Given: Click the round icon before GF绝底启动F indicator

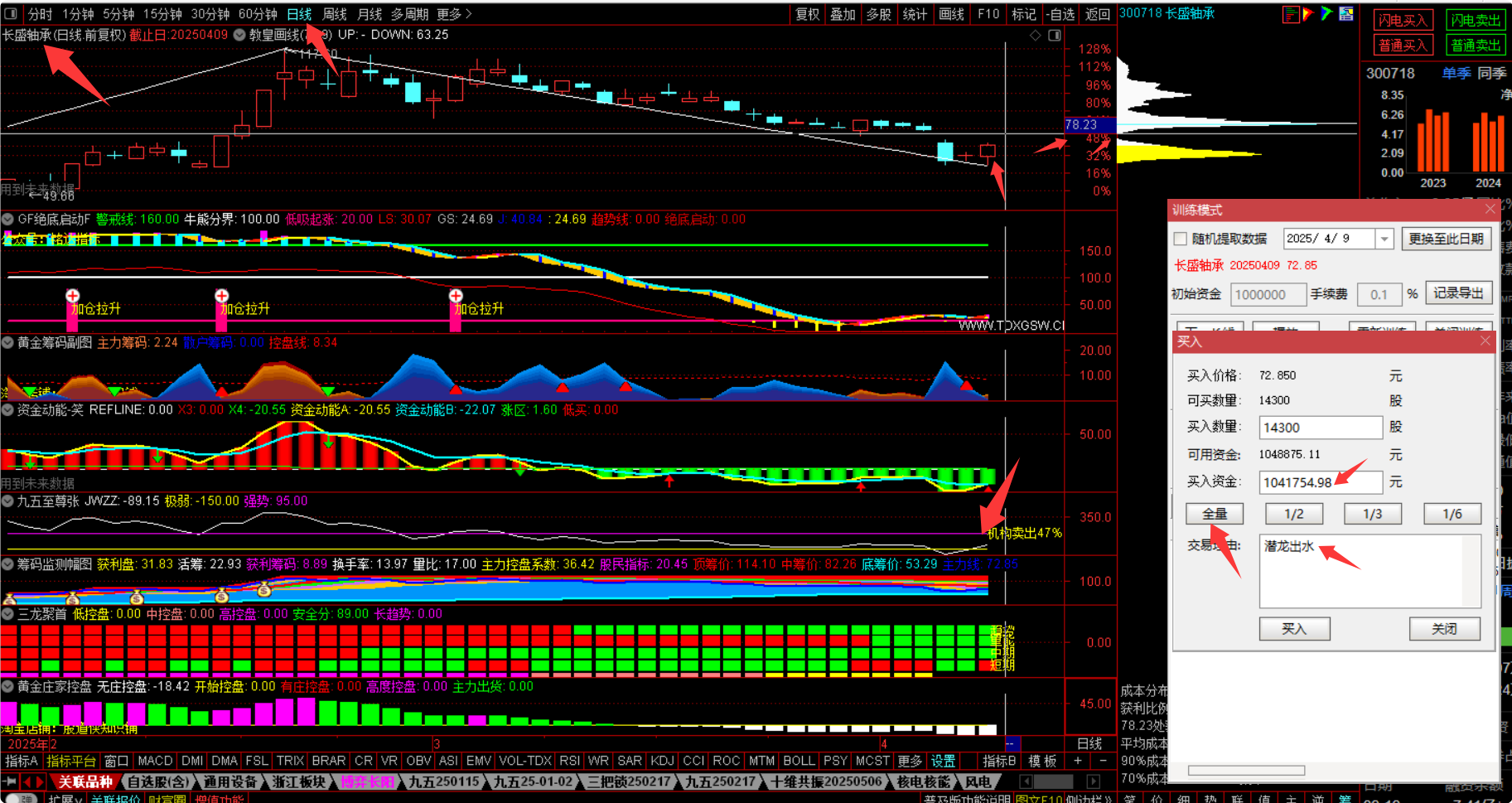Looking at the screenshot, I should pyautogui.click(x=8, y=220).
